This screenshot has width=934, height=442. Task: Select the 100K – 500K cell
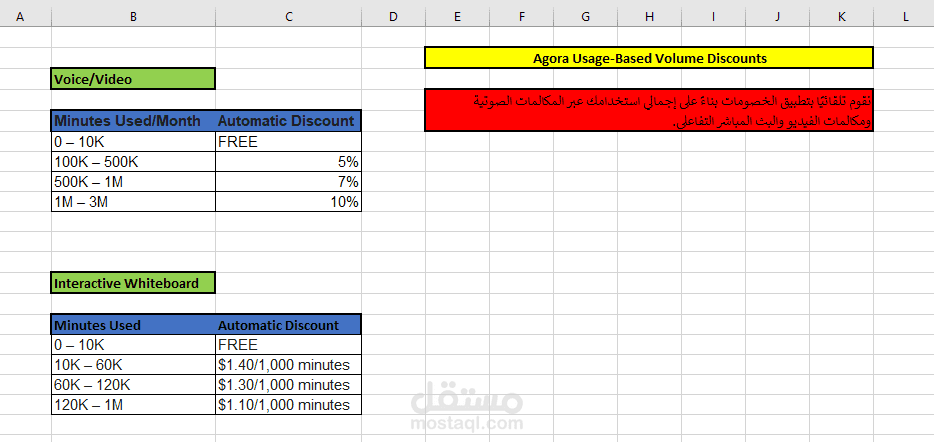[133, 162]
